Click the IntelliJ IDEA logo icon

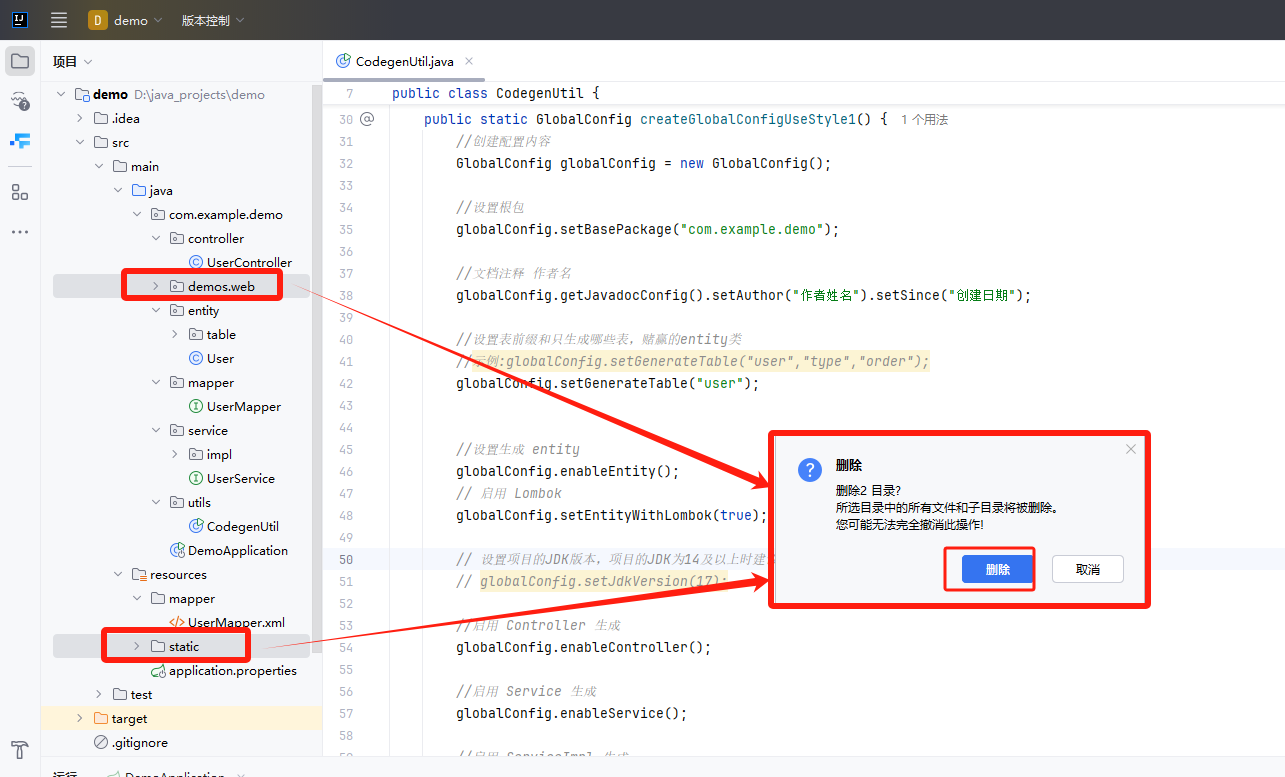point(20,20)
